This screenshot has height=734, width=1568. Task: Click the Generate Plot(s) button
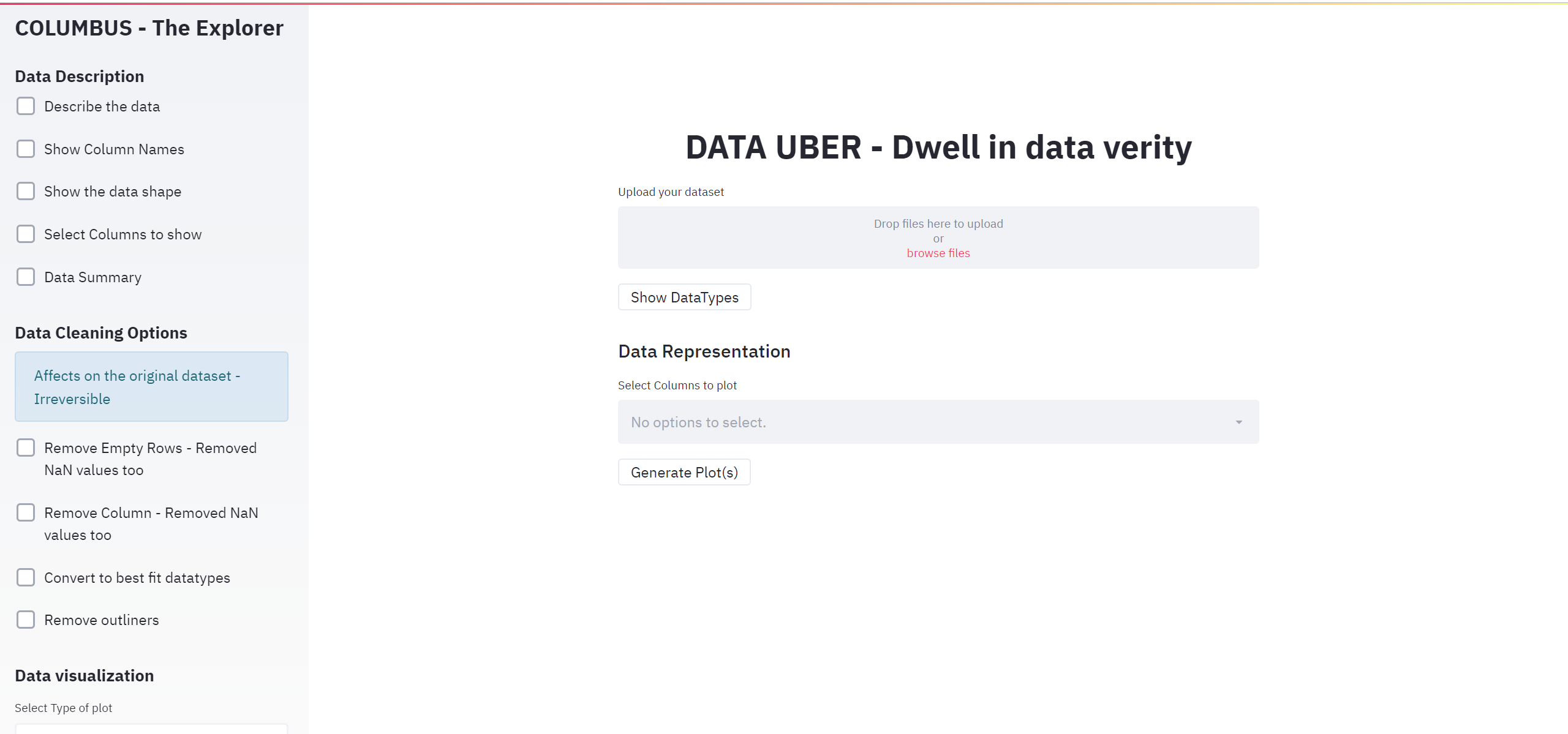point(684,472)
